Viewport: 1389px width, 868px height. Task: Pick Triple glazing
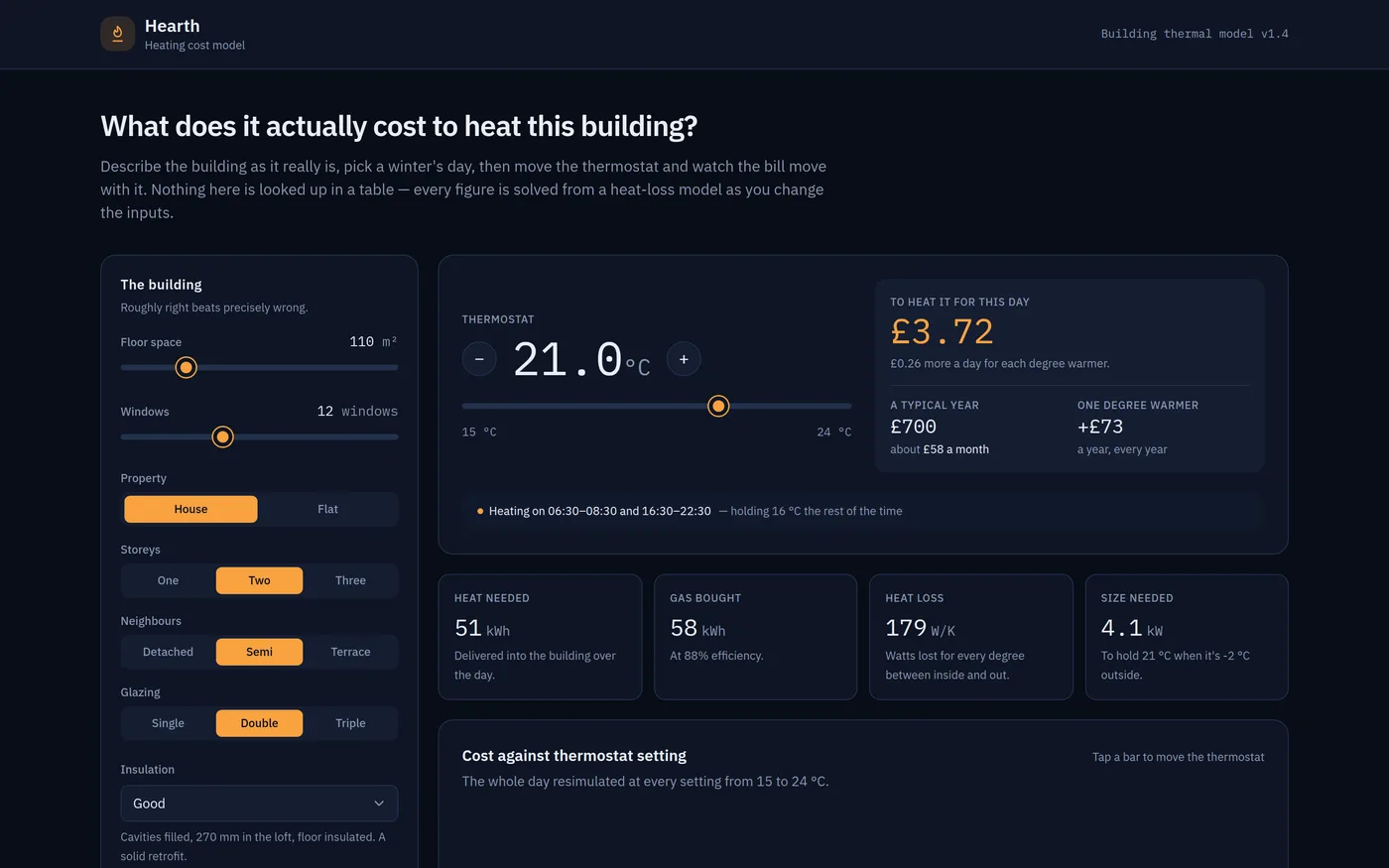pyautogui.click(x=350, y=723)
